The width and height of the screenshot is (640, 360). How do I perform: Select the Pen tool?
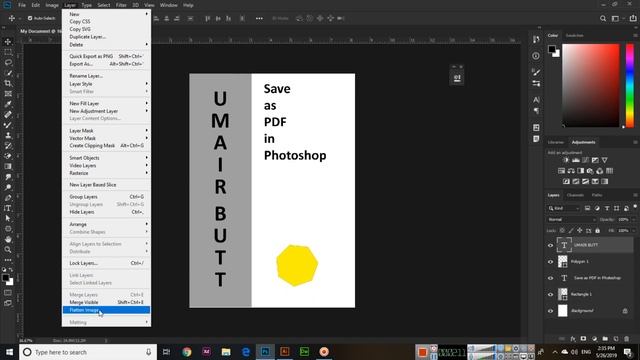coord(8,198)
